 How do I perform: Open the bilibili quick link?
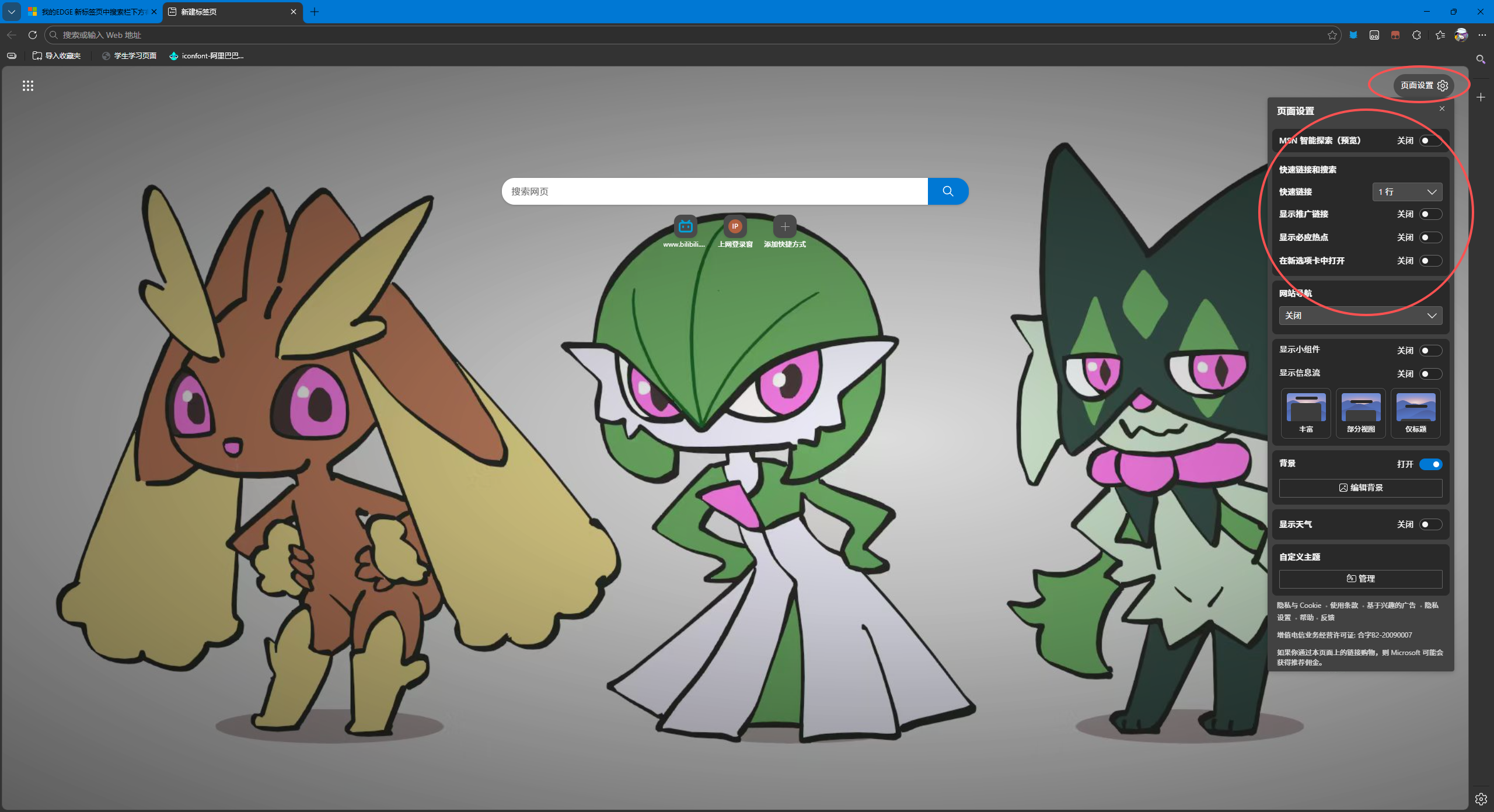pos(685,231)
